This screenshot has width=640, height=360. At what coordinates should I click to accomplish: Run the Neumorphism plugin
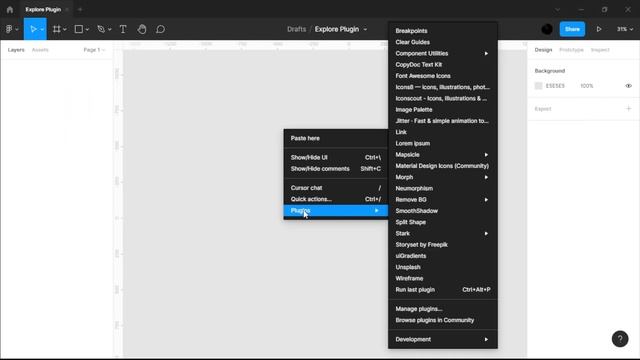442,189
